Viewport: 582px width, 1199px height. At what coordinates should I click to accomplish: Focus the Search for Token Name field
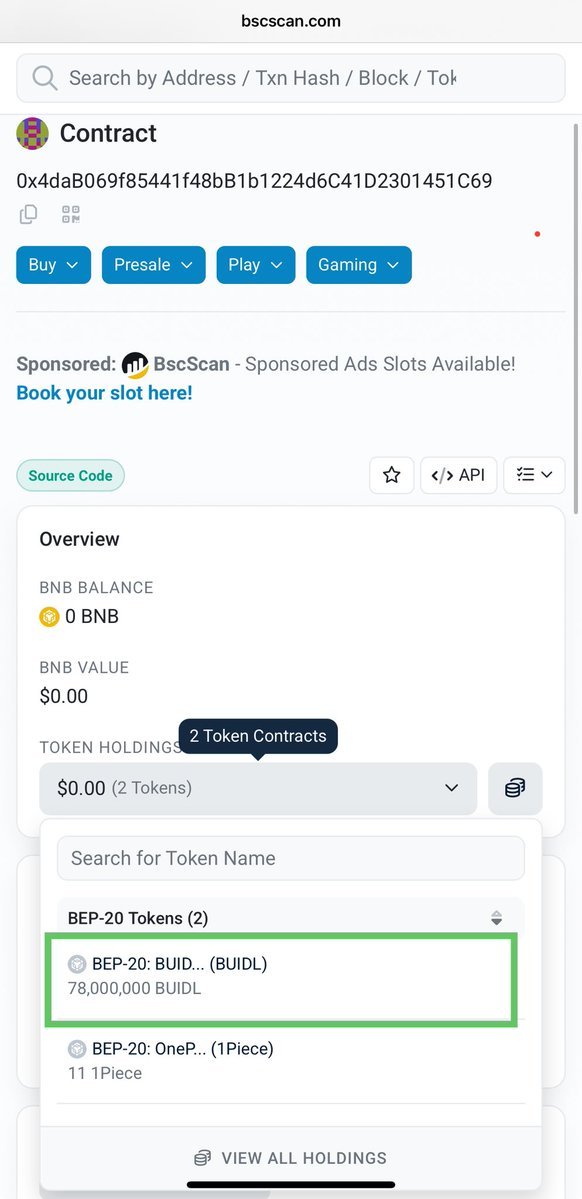[x=291, y=858]
